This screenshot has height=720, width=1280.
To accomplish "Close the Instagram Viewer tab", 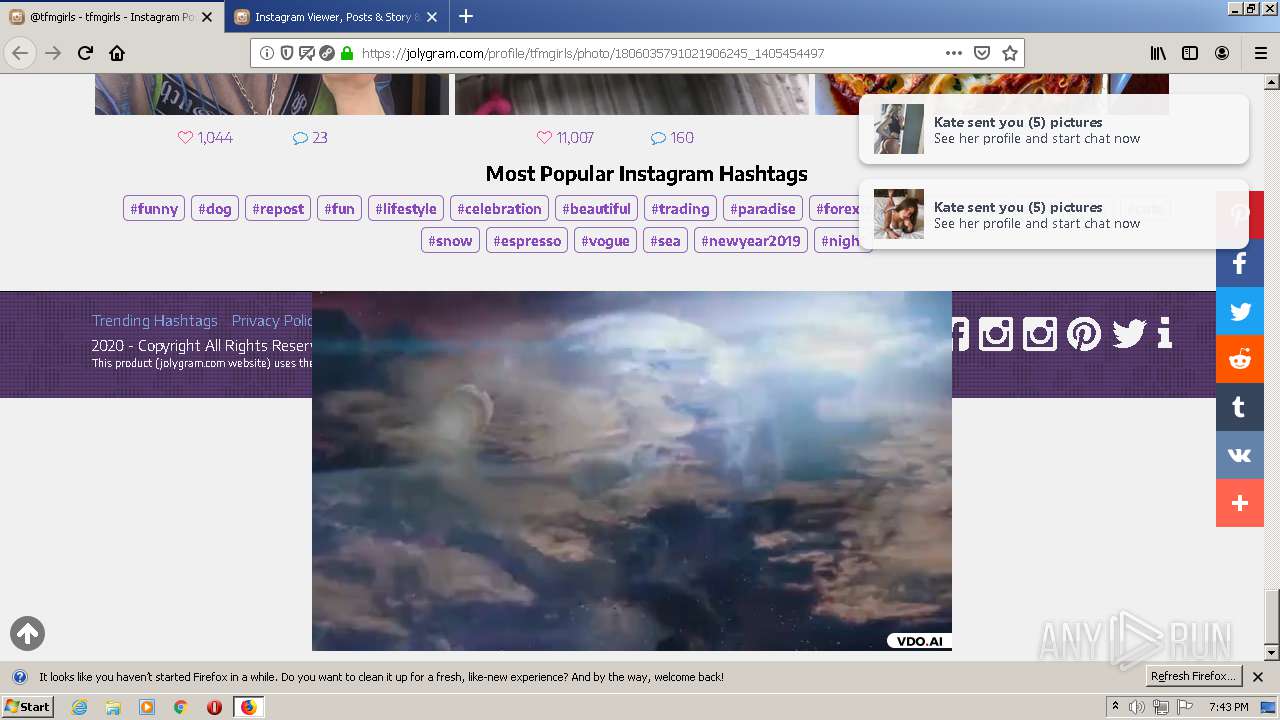I will pos(432,17).
